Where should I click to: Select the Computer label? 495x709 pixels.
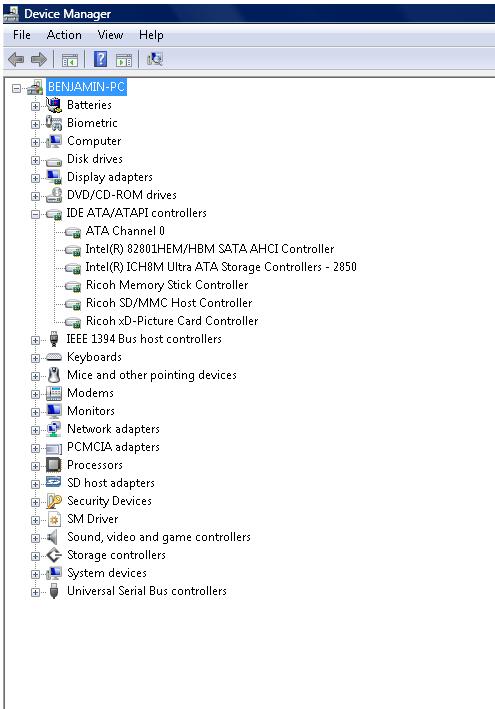coord(94,141)
